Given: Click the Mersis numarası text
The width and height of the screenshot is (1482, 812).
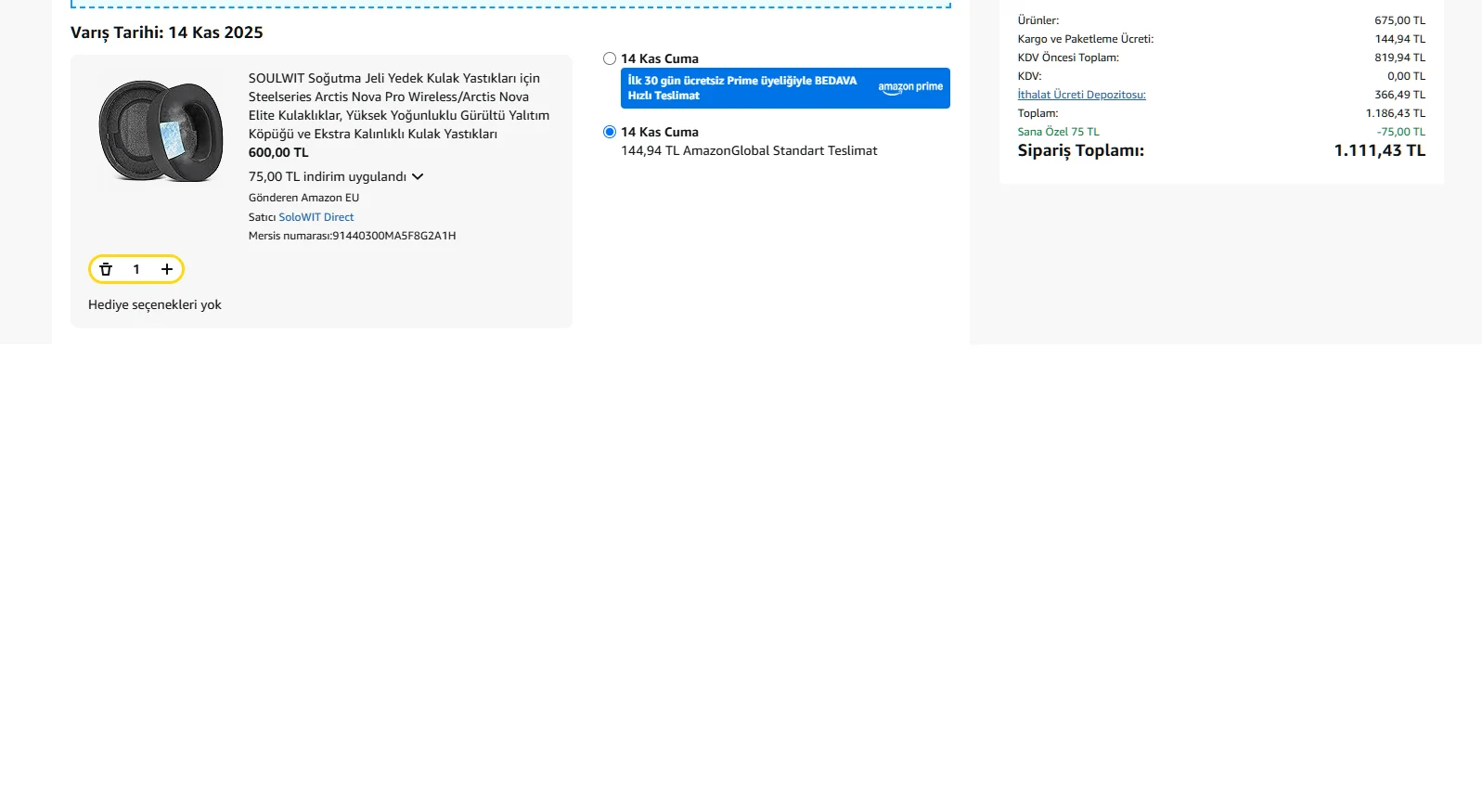Looking at the screenshot, I should [x=353, y=236].
